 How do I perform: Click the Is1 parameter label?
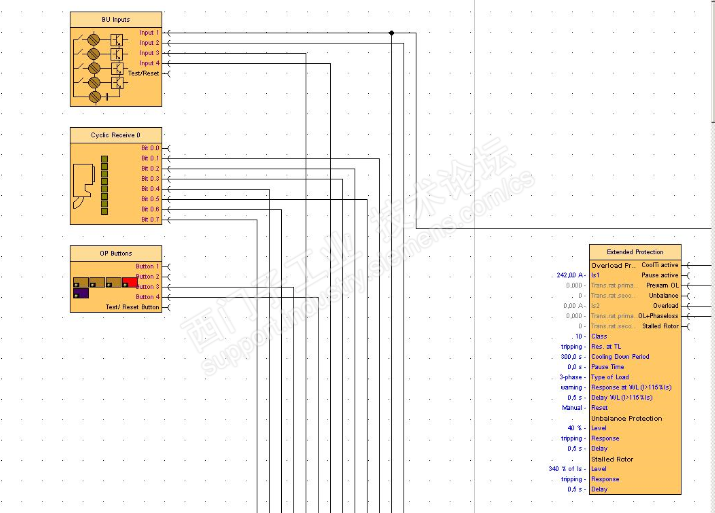[596, 275]
